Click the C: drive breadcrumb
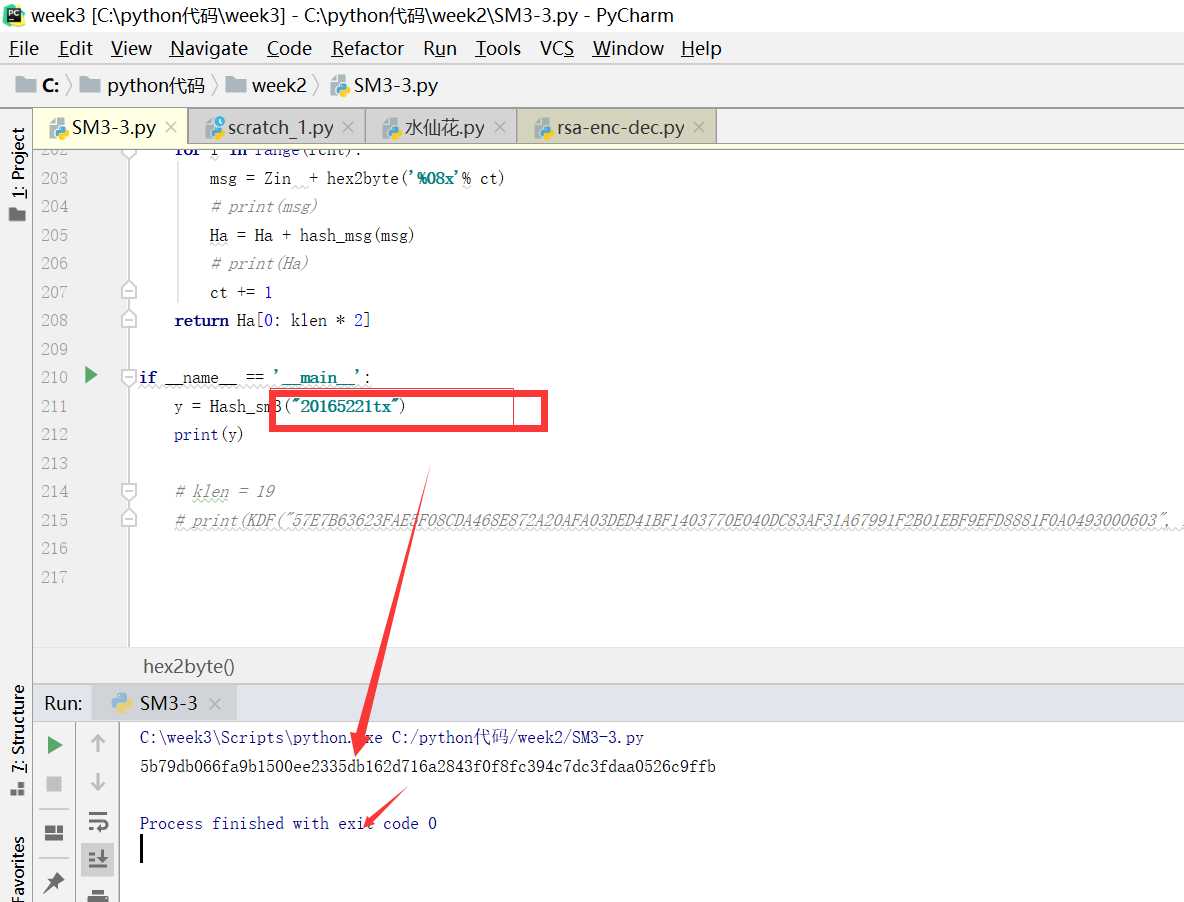 [x=38, y=85]
